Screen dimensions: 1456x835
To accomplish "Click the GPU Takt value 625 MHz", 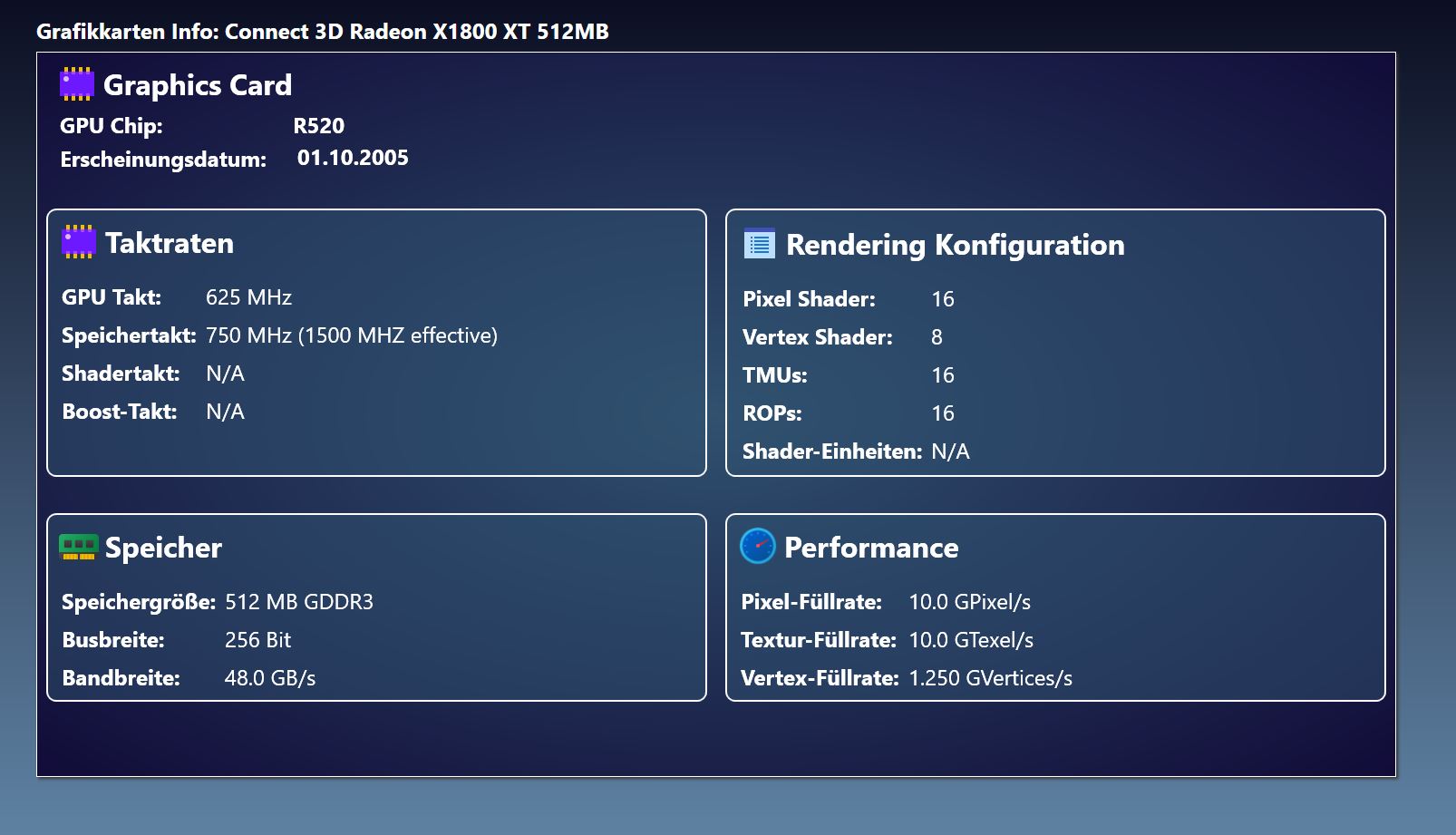I will point(248,297).
